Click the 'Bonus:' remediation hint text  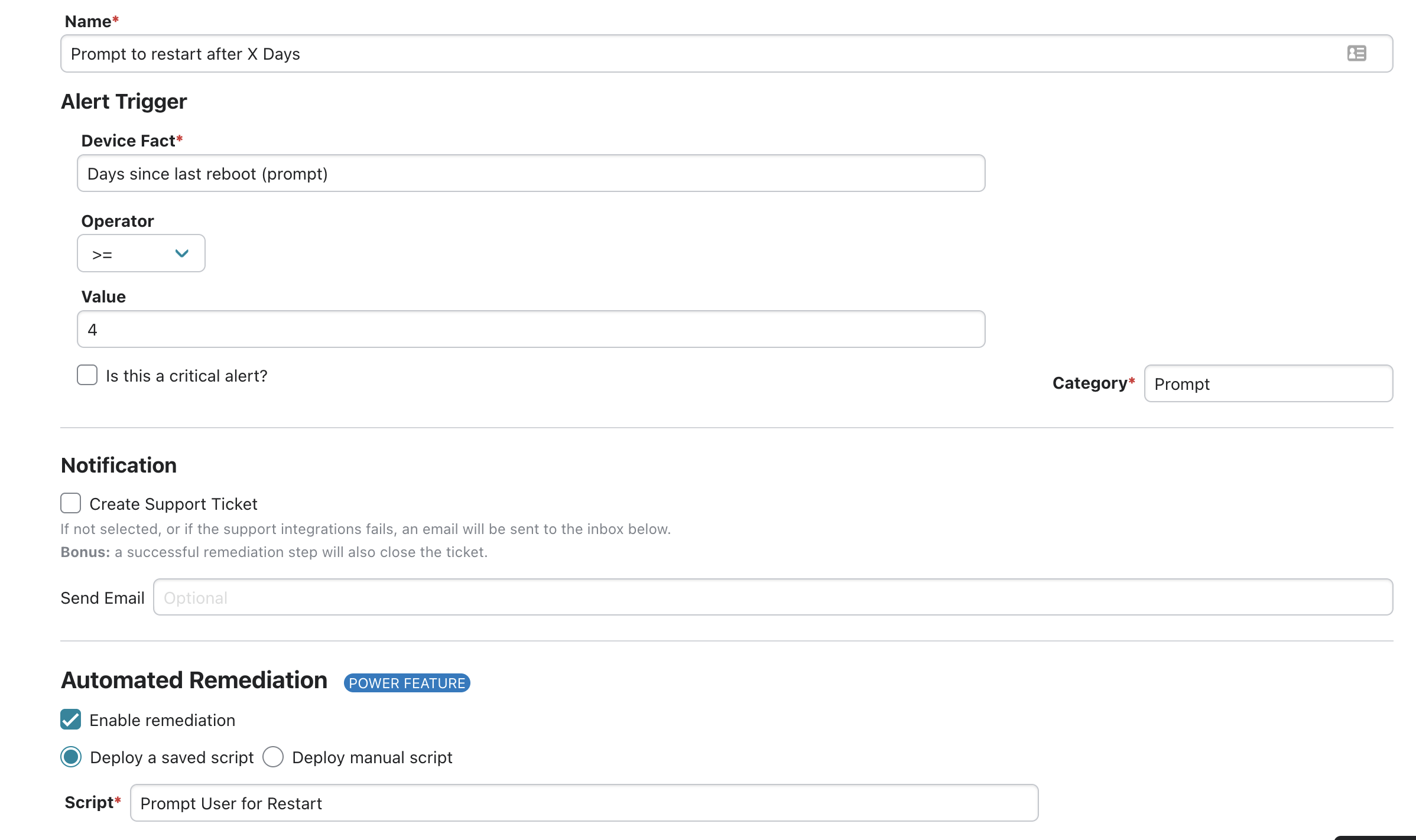[x=274, y=552]
